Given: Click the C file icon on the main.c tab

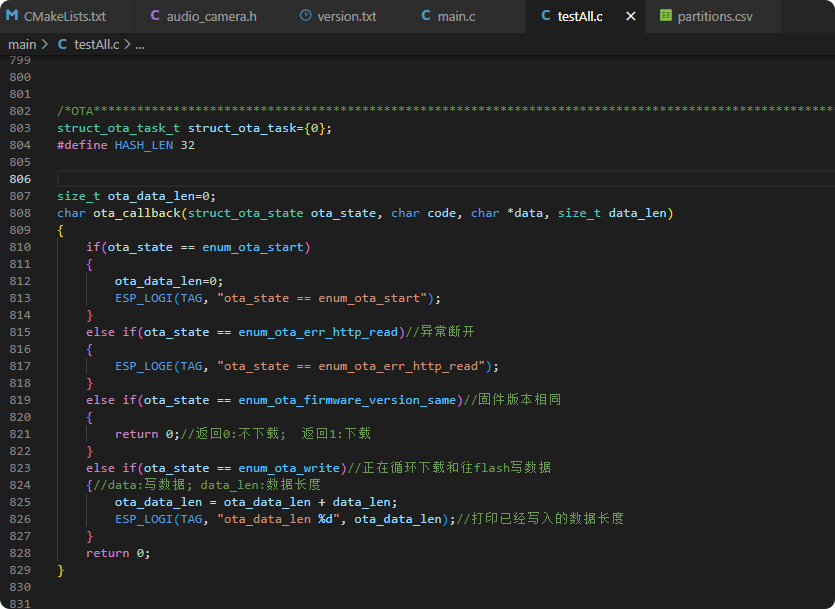Looking at the screenshot, I should click(x=426, y=15).
